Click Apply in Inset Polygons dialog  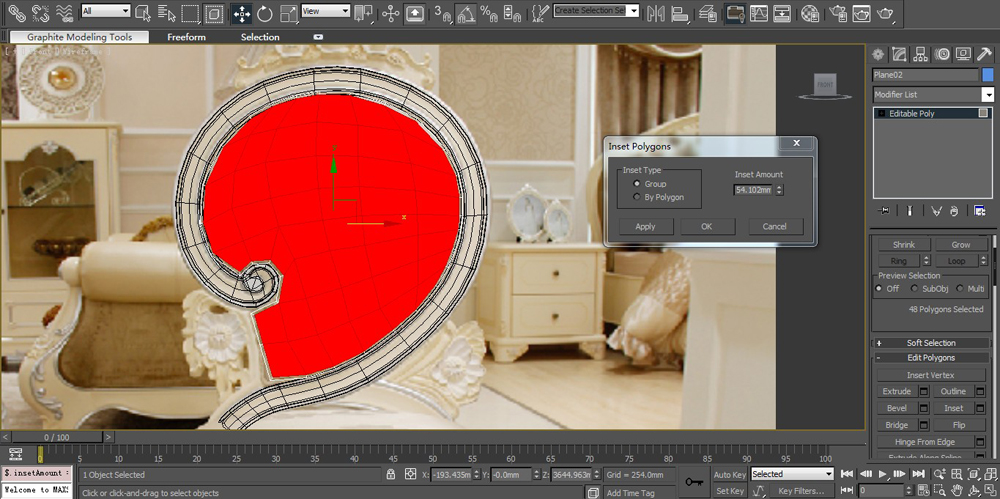pyautogui.click(x=645, y=227)
